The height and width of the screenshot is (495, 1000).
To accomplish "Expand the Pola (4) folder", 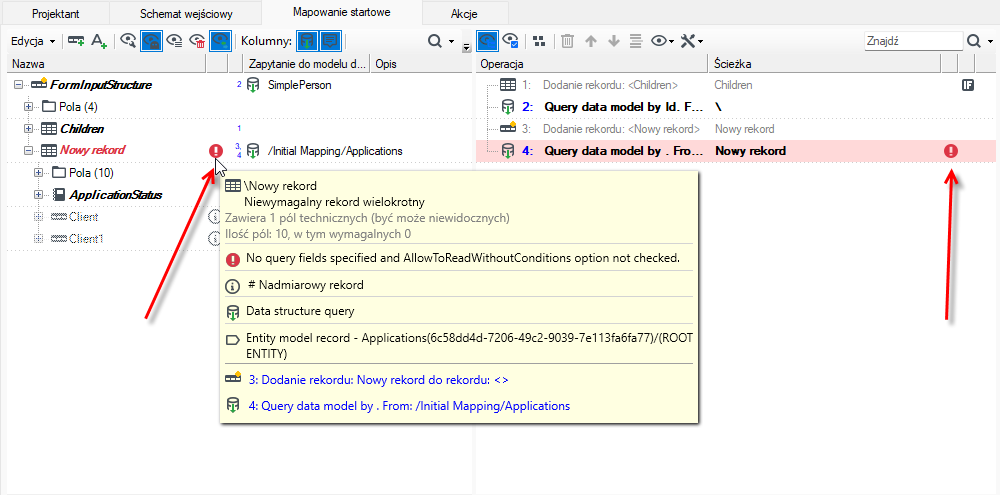I will (28, 107).
